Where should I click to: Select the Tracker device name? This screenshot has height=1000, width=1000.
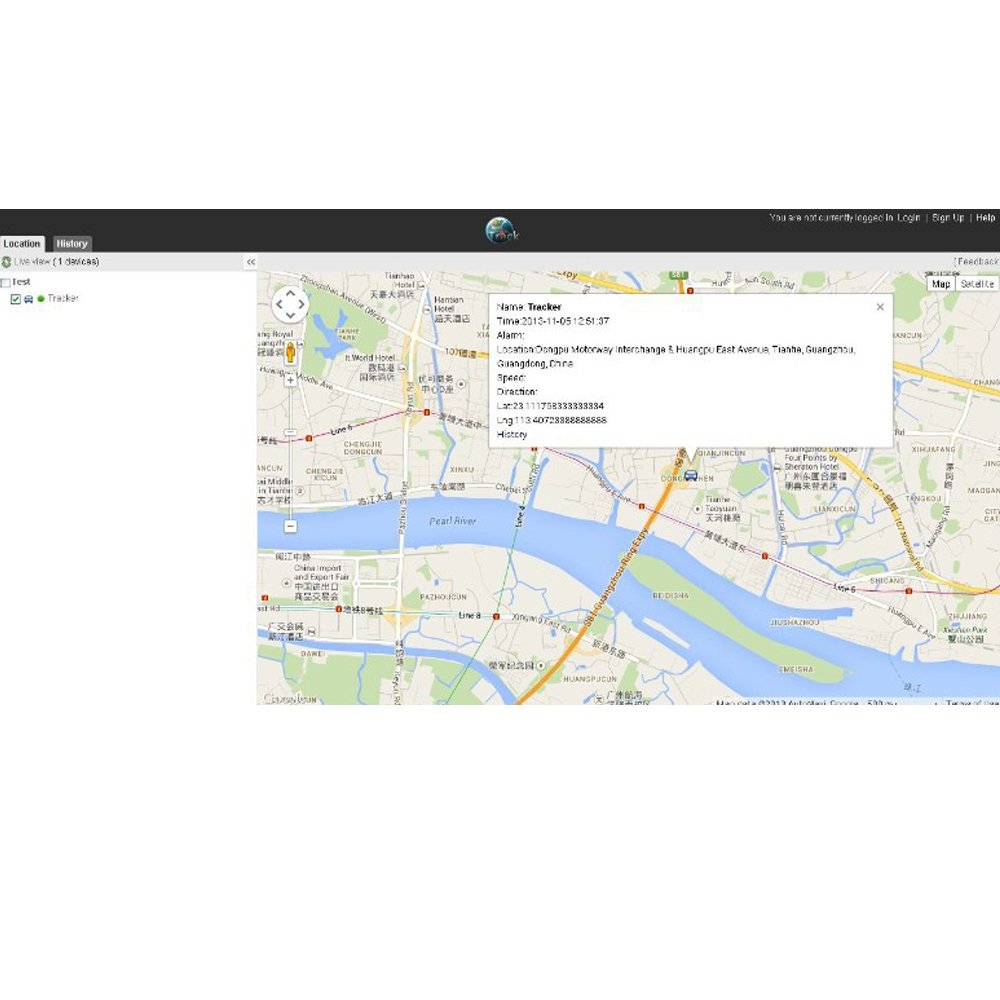pos(62,298)
